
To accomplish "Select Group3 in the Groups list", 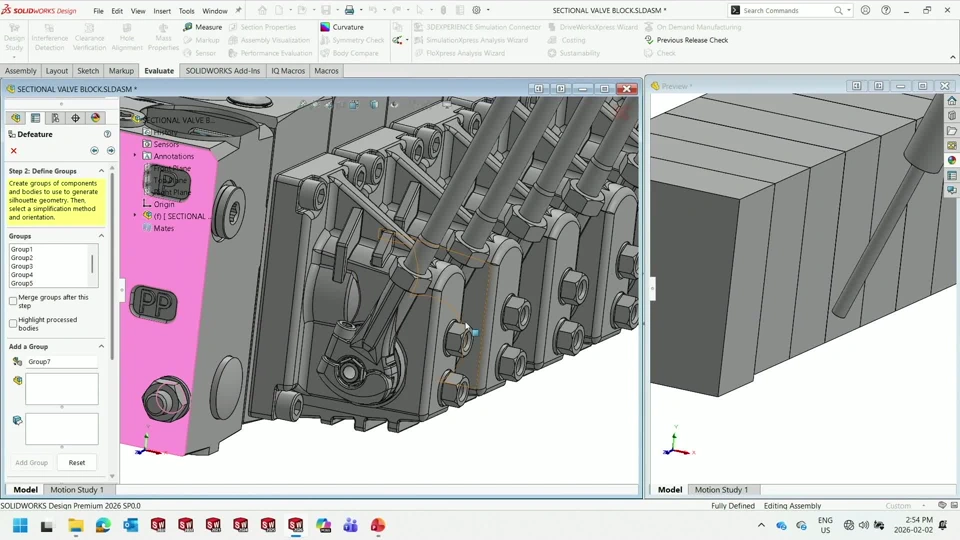I will click(22, 266).
